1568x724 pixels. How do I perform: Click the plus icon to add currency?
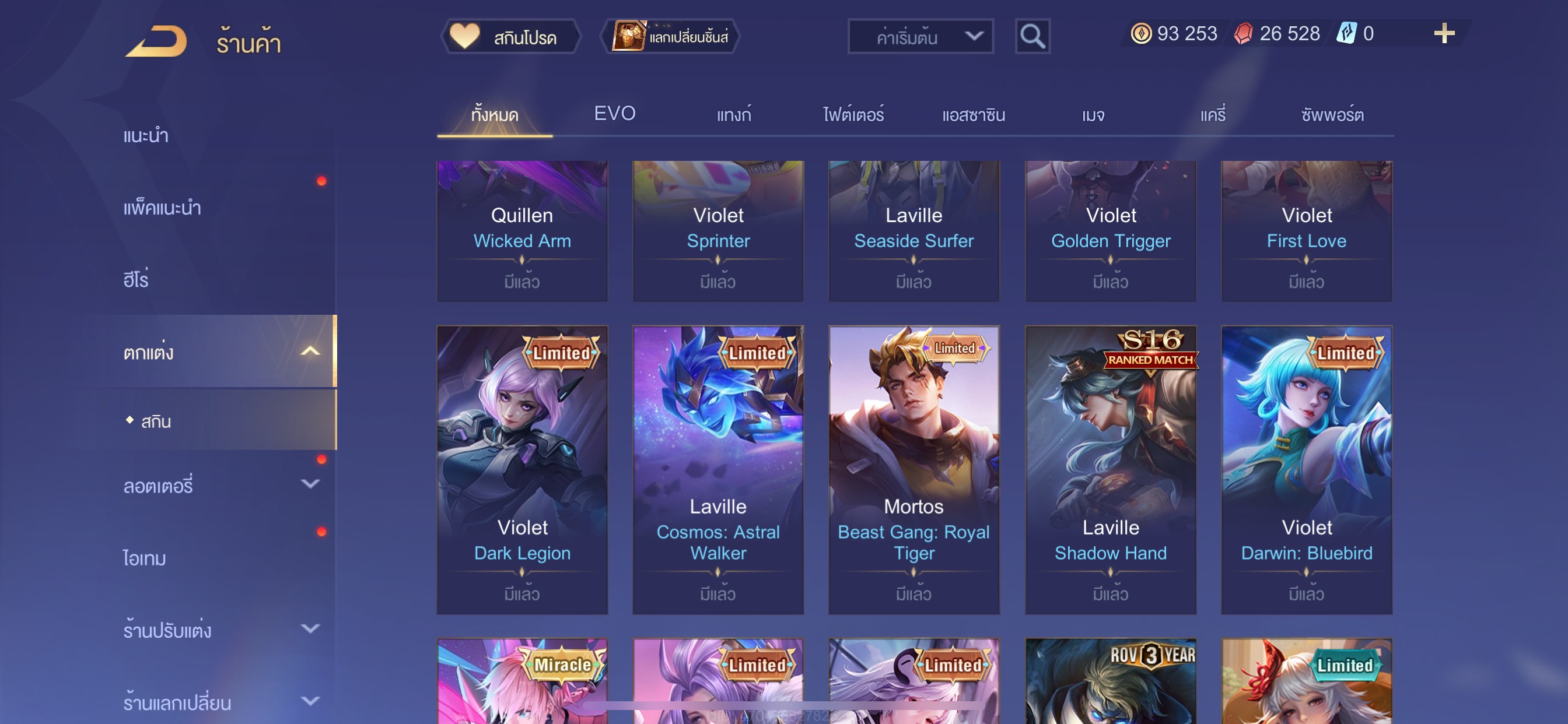(x=1444, y=33)
